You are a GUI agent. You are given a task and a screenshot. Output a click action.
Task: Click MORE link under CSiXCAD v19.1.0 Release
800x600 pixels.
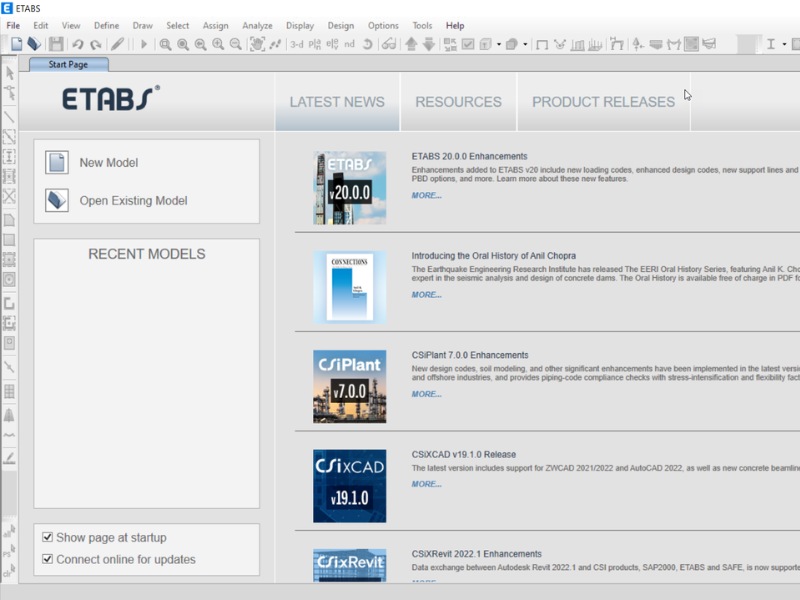[426, 484]
